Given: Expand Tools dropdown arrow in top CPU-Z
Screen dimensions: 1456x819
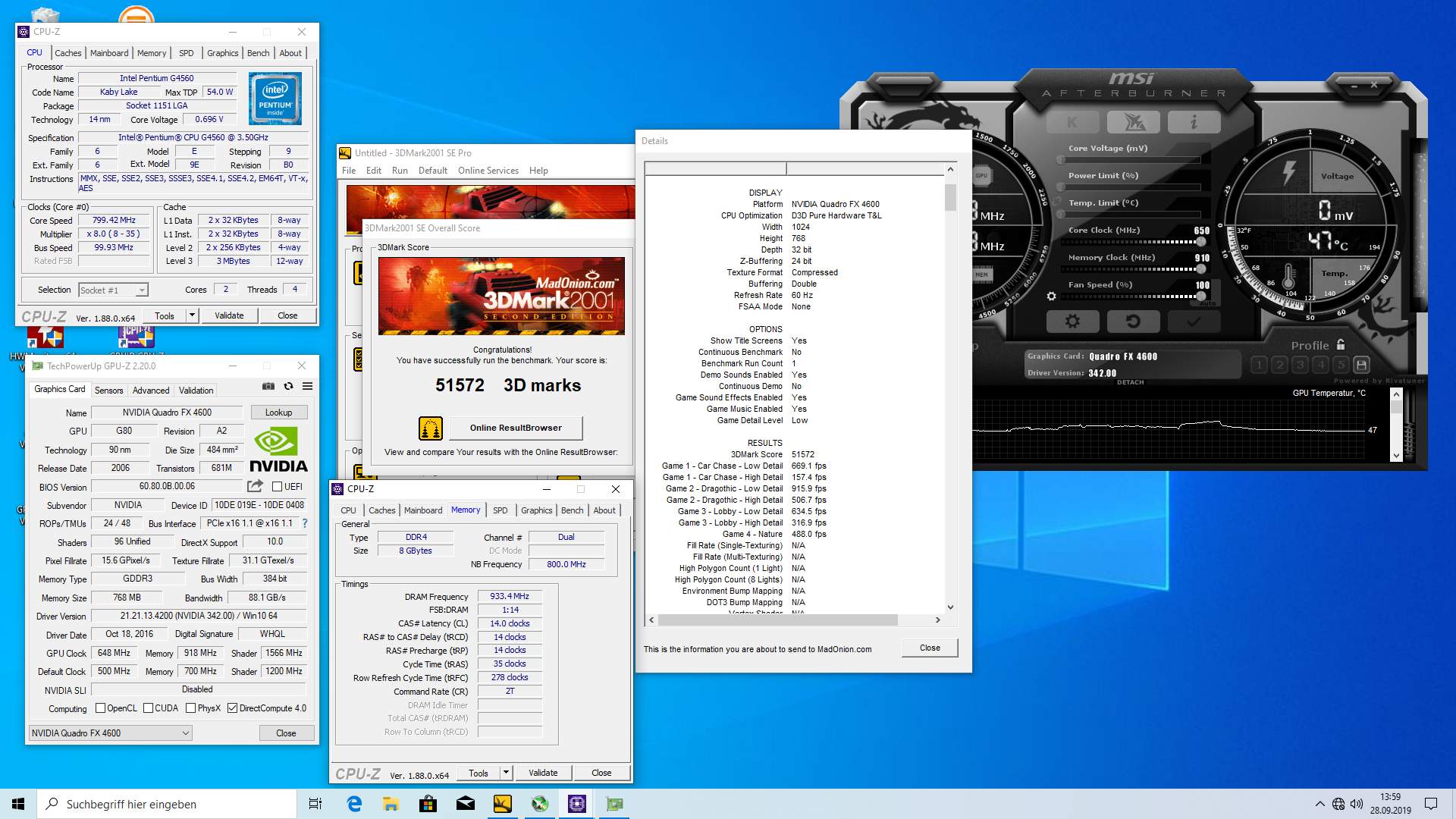Looking at the screenshot, I should click(x=192, y=315).
